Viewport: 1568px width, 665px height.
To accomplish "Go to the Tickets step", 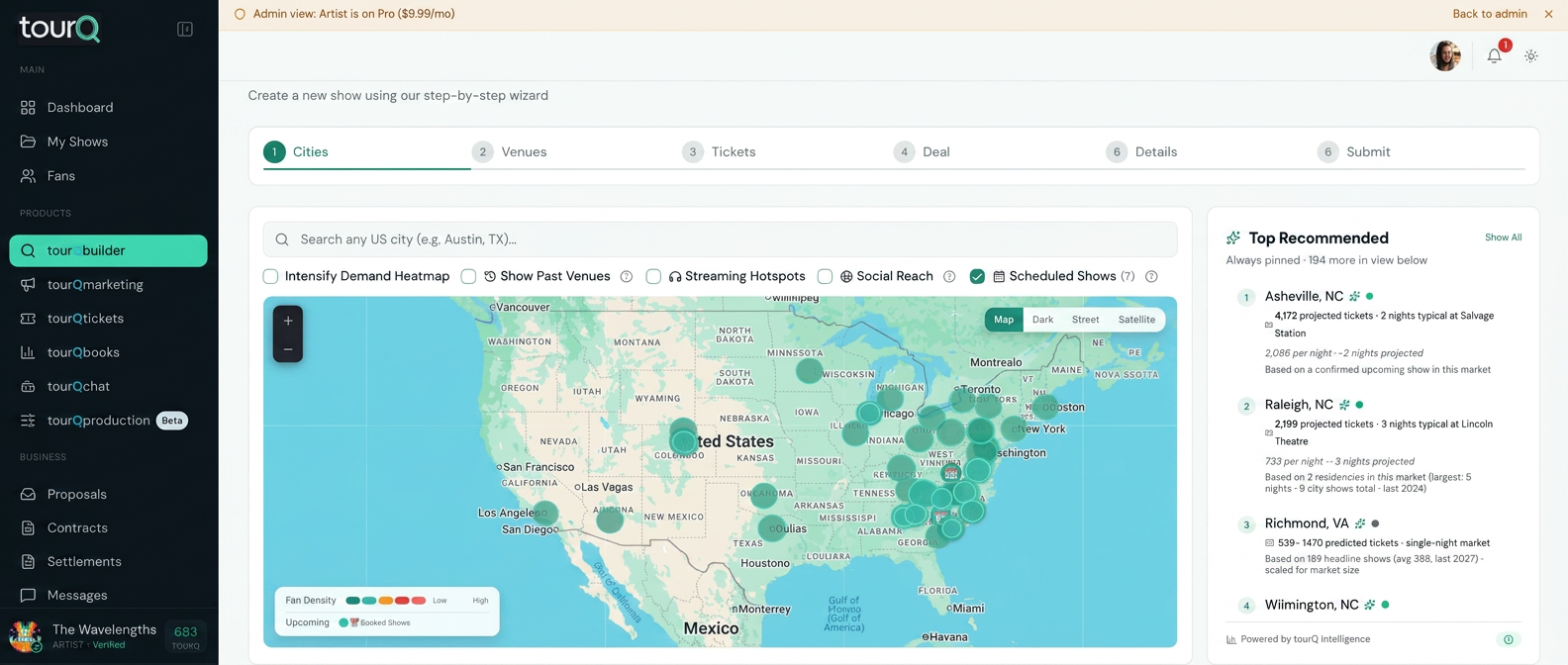I will pyautogui.click(x=720, y=151).
